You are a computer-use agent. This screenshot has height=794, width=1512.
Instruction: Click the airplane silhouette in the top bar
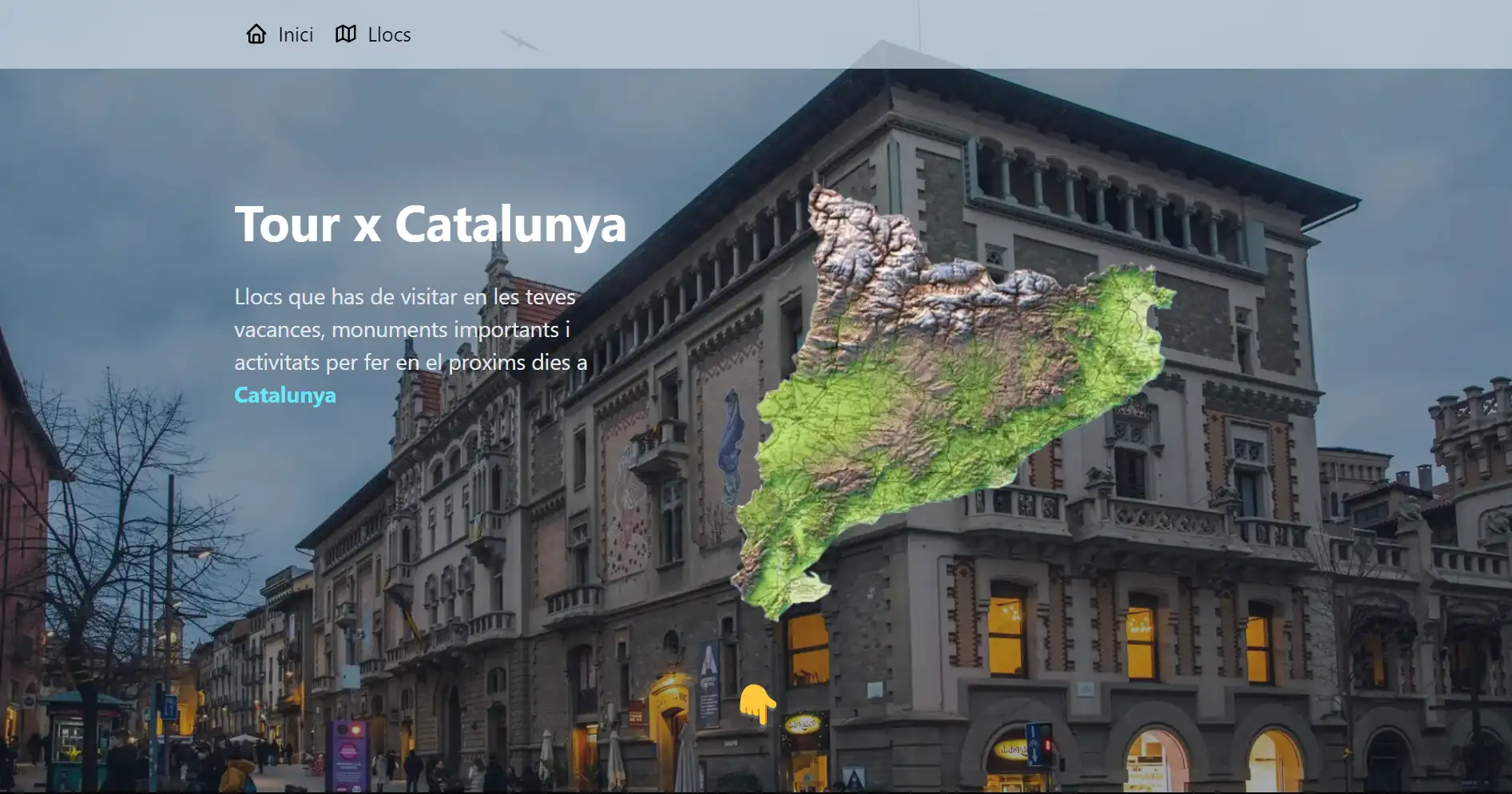click(x=520, y=40)
